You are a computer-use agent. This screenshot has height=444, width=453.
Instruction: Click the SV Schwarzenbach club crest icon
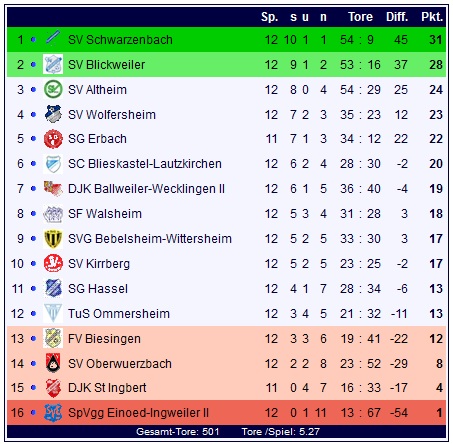point(53,38)
